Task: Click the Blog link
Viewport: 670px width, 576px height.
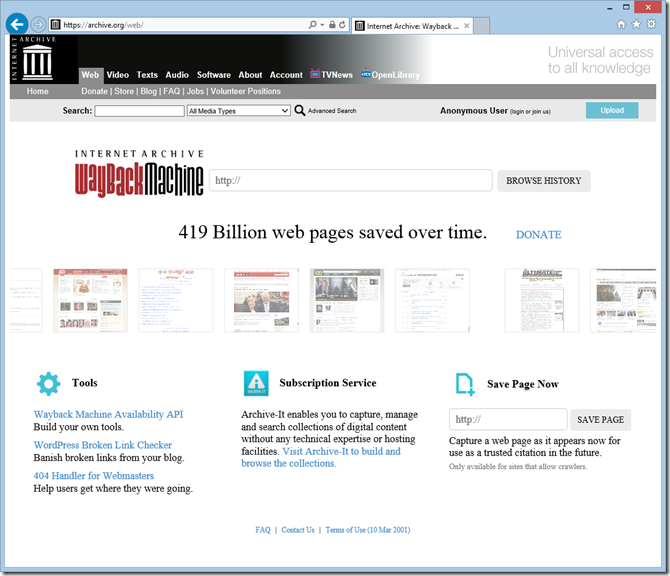Action: click(148, 91)
